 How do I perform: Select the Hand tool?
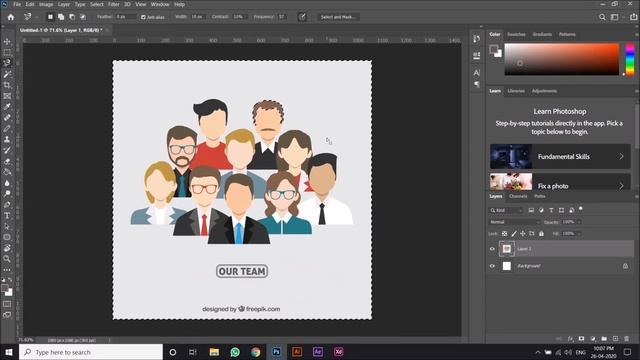[7, 248]
